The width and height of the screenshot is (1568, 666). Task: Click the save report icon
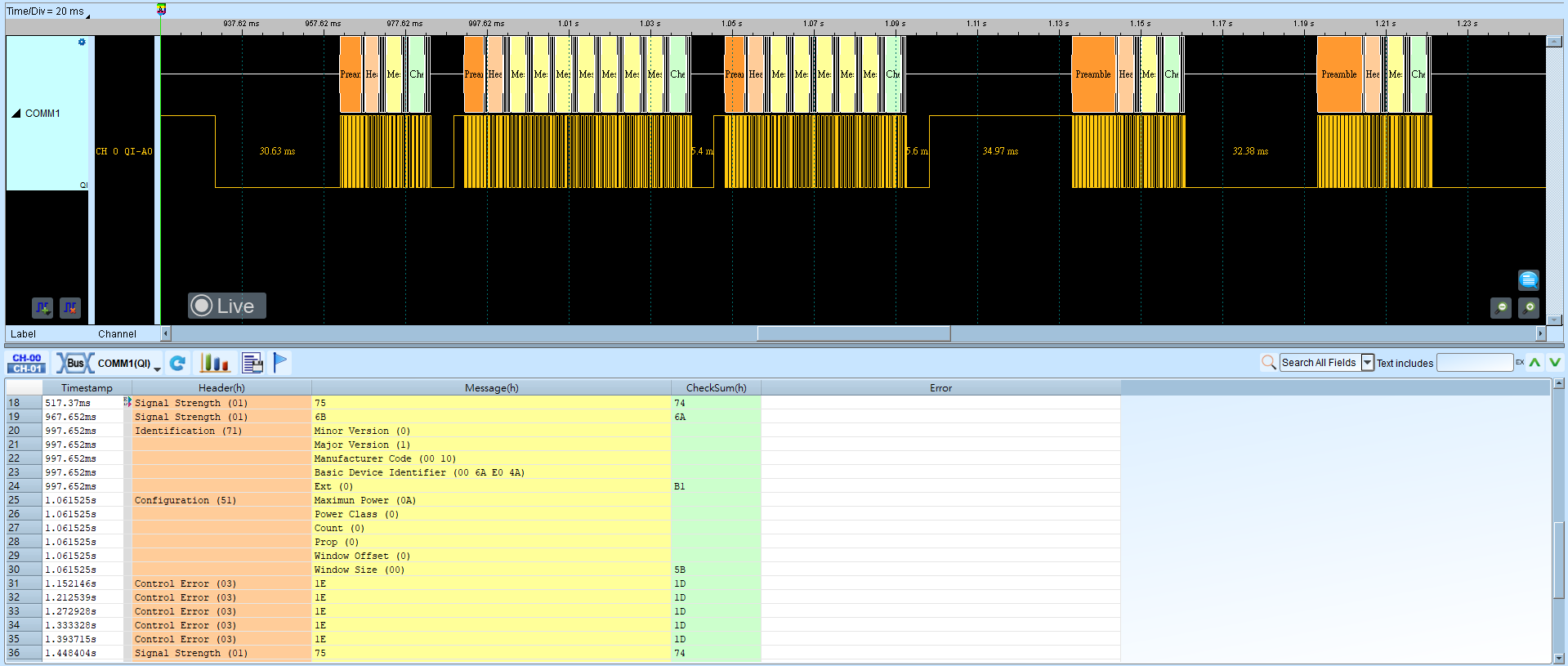click(252, 363)
